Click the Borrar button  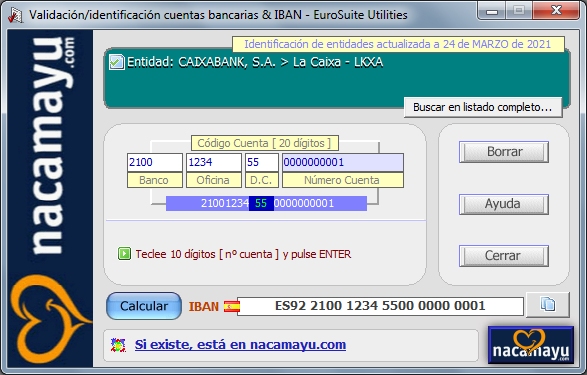pyautogui.click(x=504, y=152)
